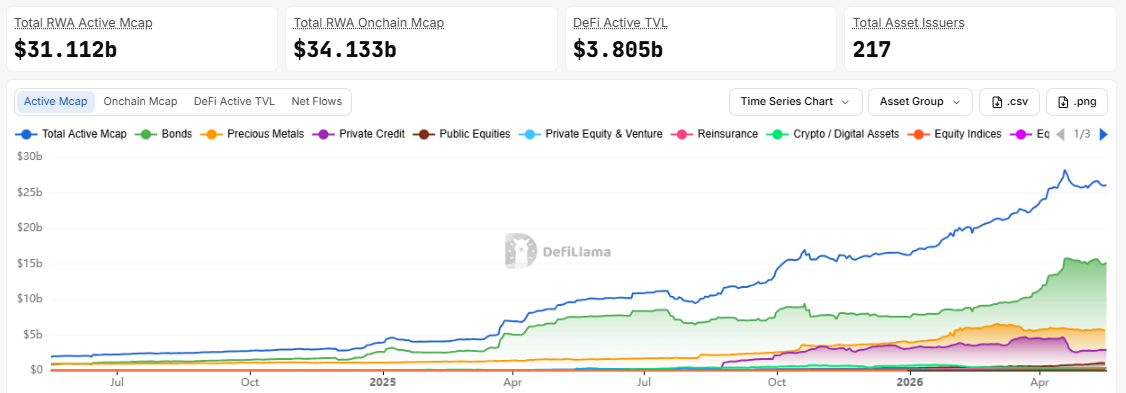
Task: Click the $34.133b value
Action: click(345, 50)
